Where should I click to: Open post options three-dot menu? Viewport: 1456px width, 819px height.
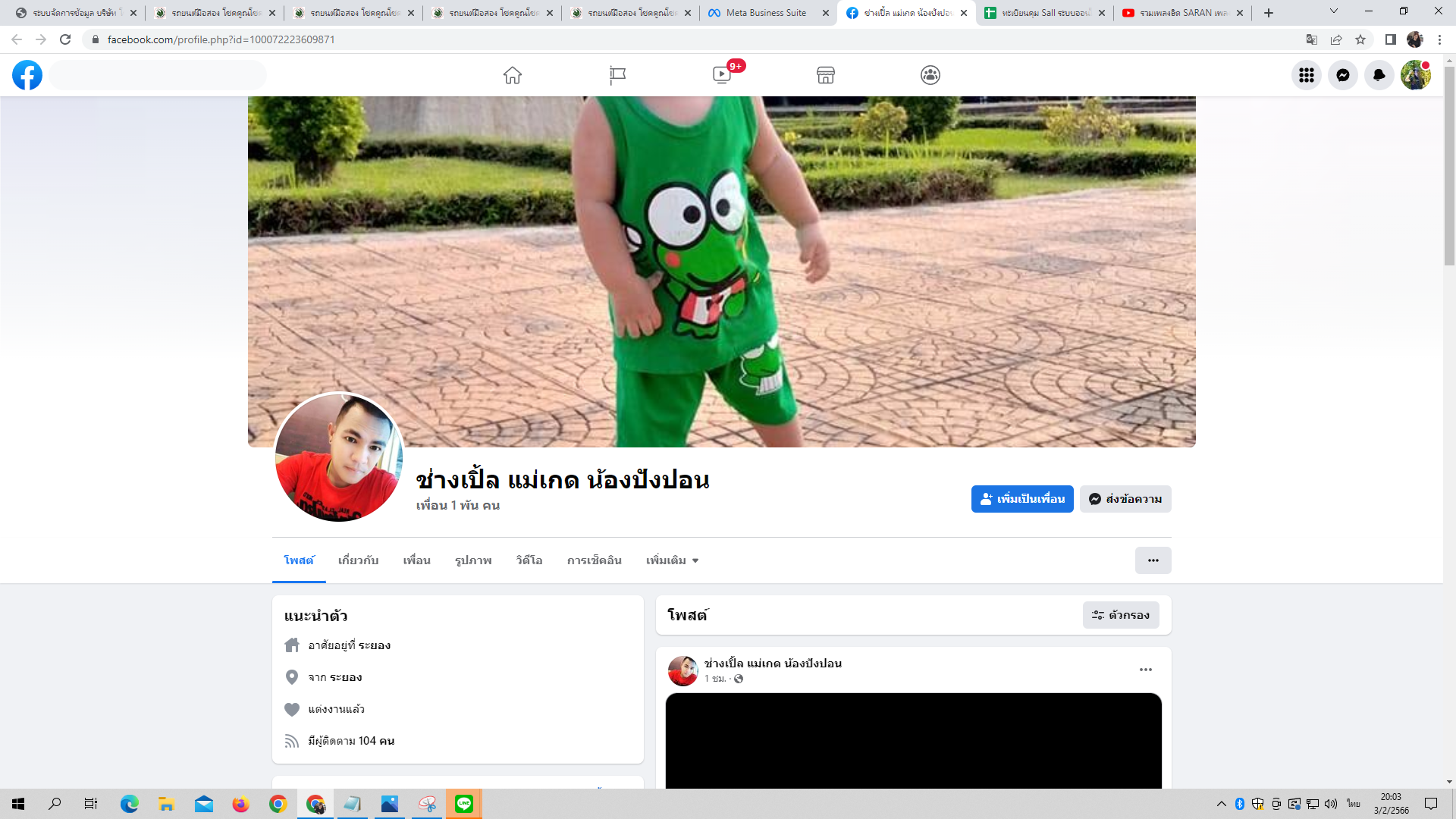click(1145, 670)
